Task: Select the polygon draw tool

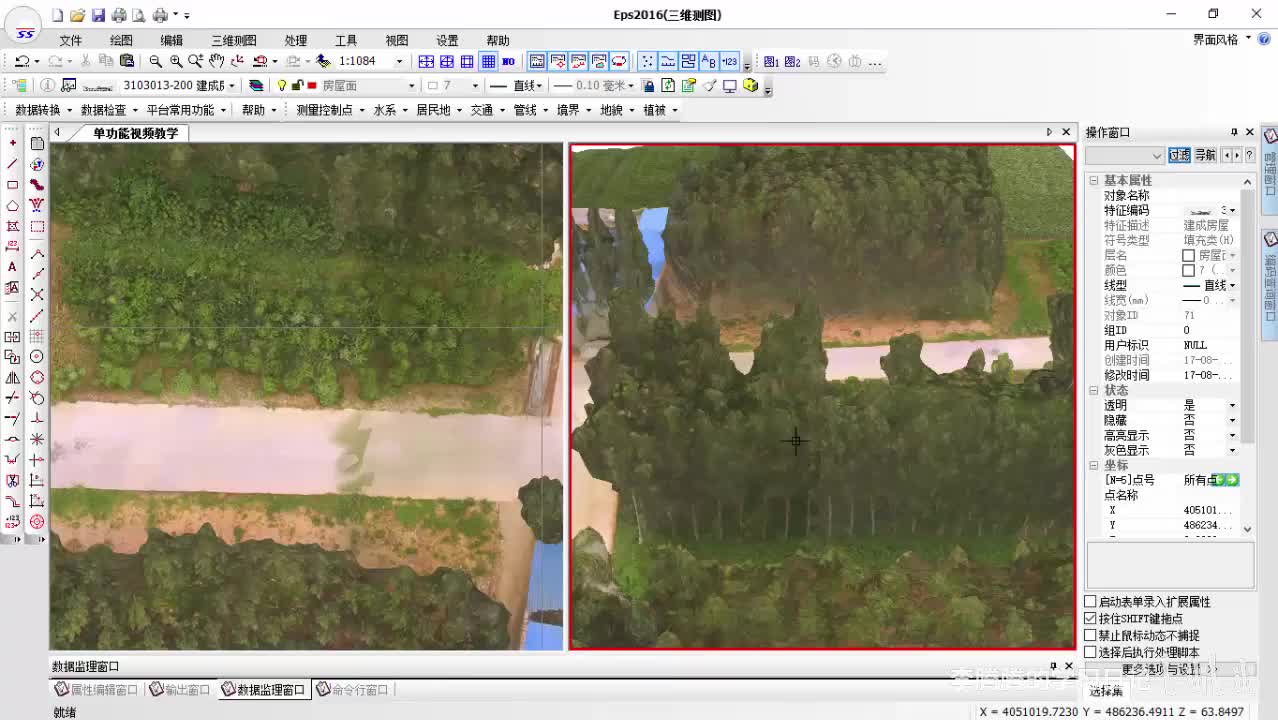Action: coord(12,206)
